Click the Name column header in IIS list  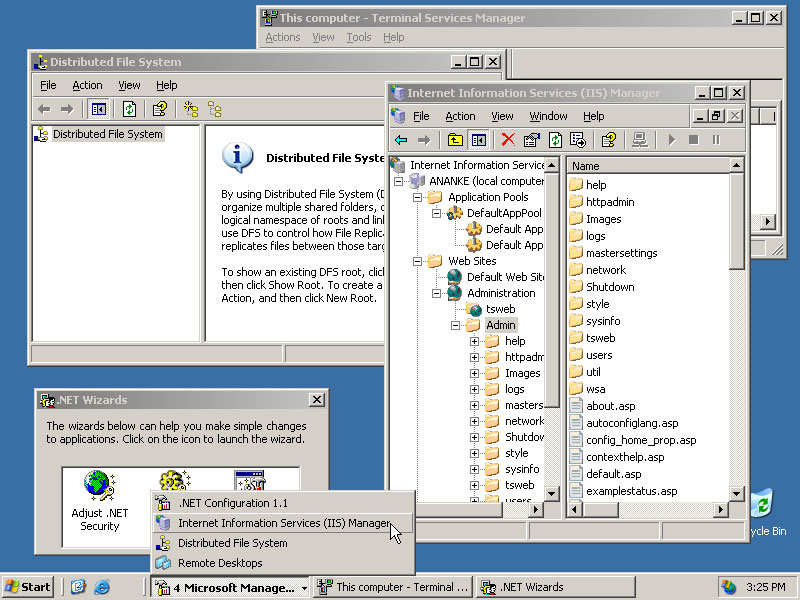648,166
